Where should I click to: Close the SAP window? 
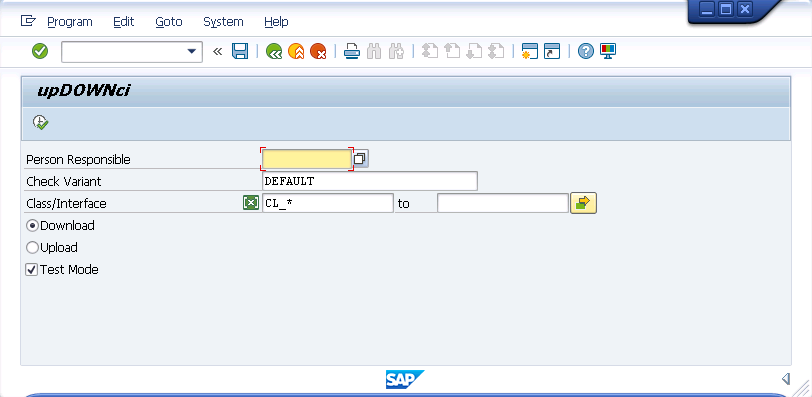coord(745,9)
